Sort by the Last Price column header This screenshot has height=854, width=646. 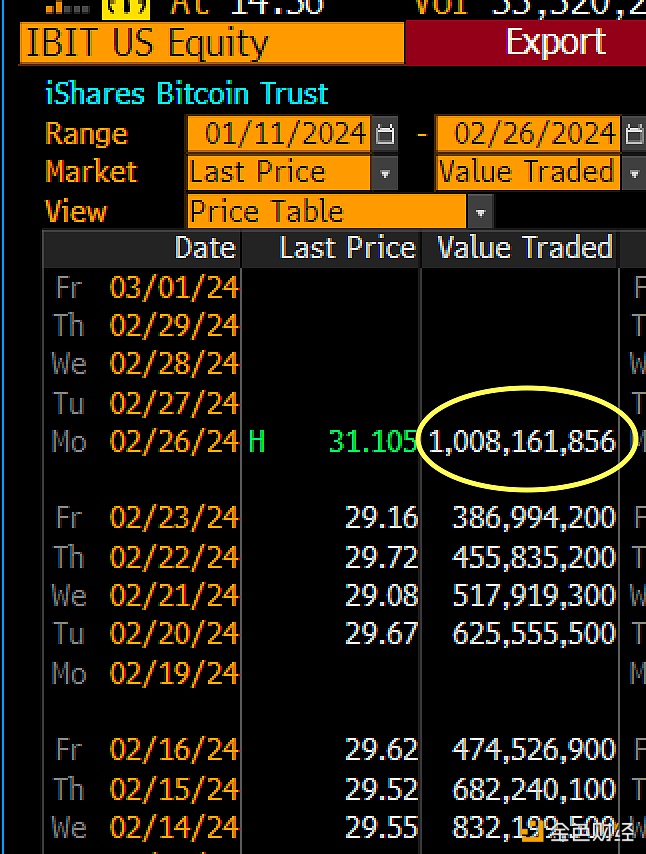(x=348, y=248)
